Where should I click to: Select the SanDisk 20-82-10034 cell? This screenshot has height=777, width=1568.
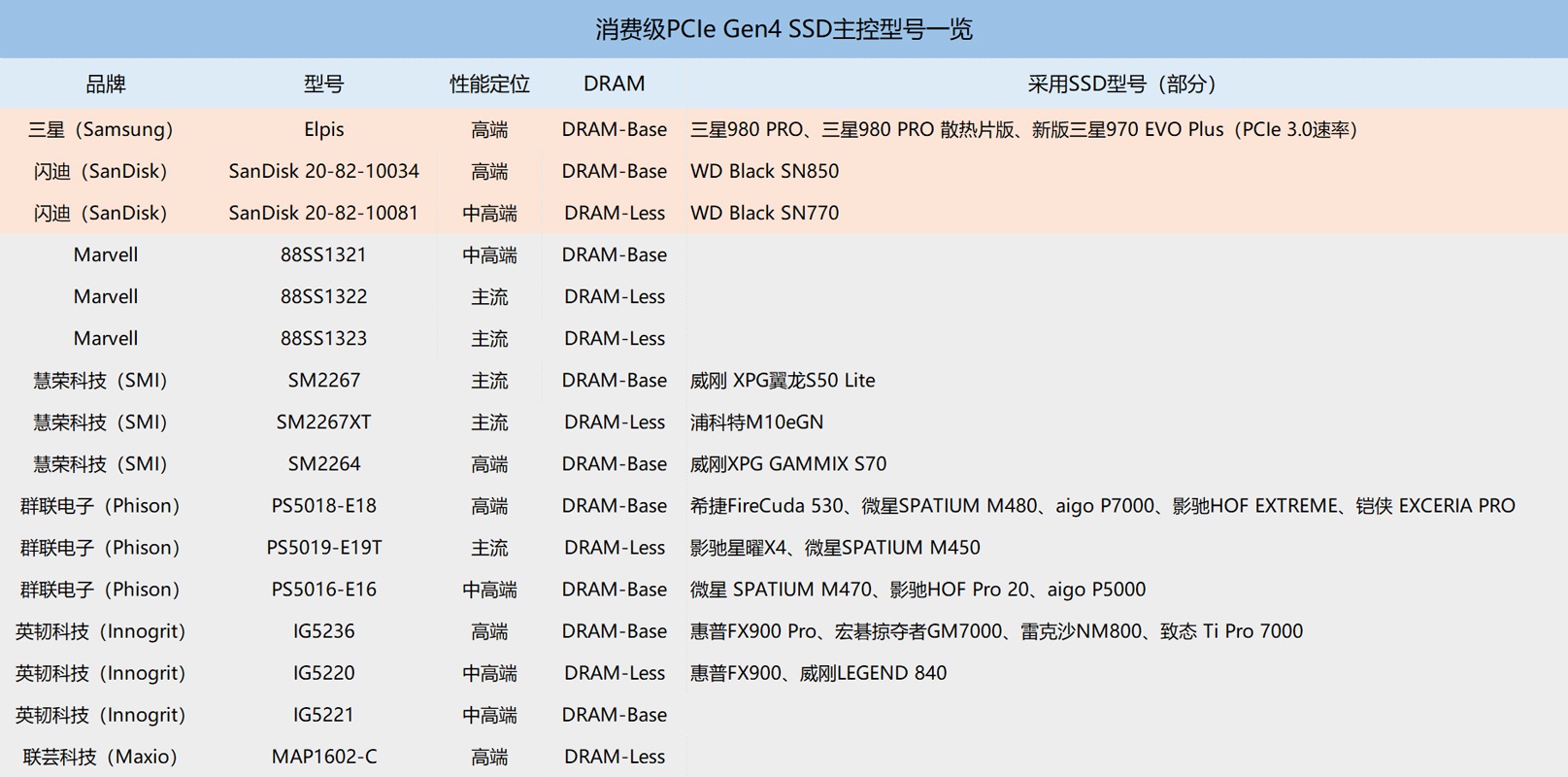(323, 171)
